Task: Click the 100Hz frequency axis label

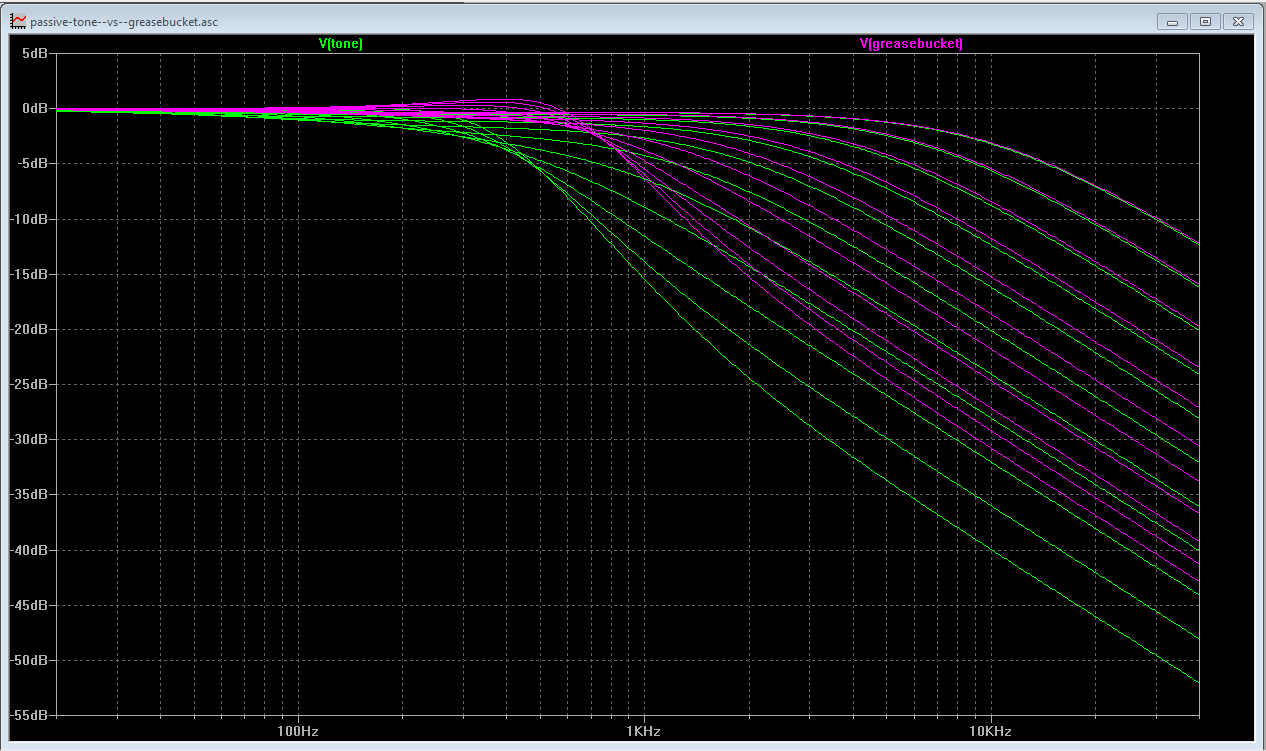Action: (297, 731)
